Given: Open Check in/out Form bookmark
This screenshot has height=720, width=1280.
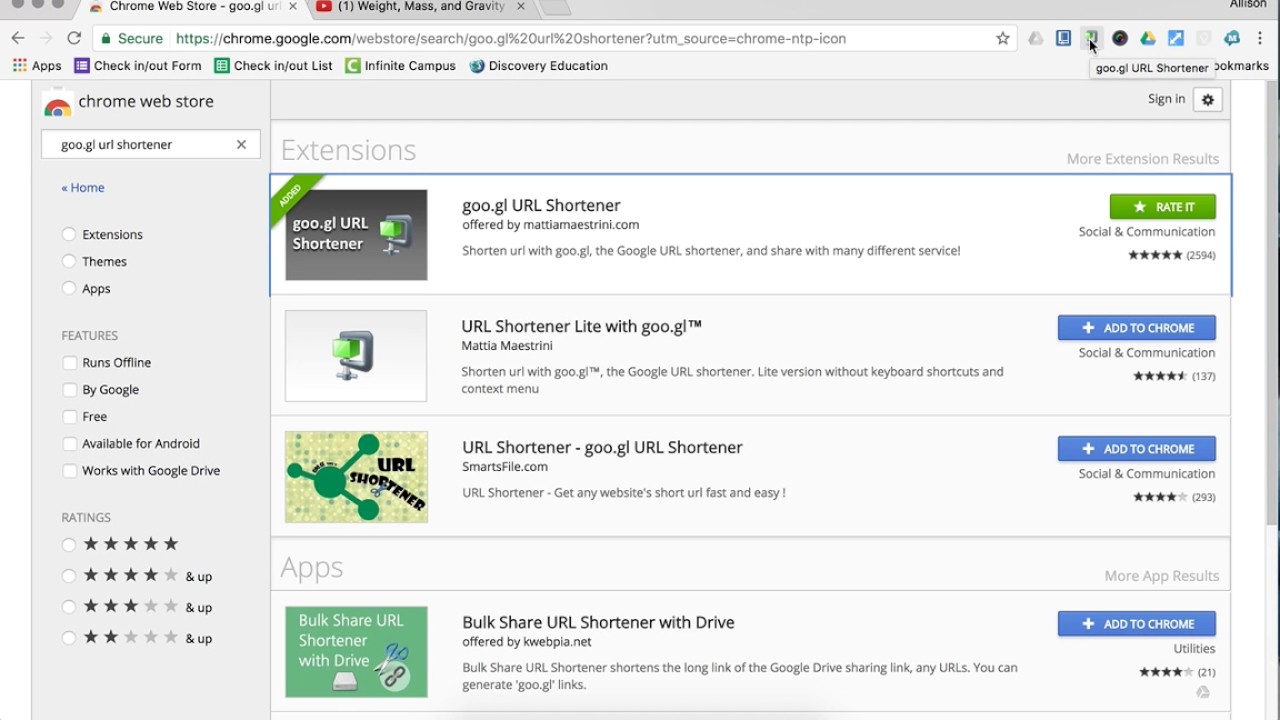Looking at the screenshot, I should (138, 66).
